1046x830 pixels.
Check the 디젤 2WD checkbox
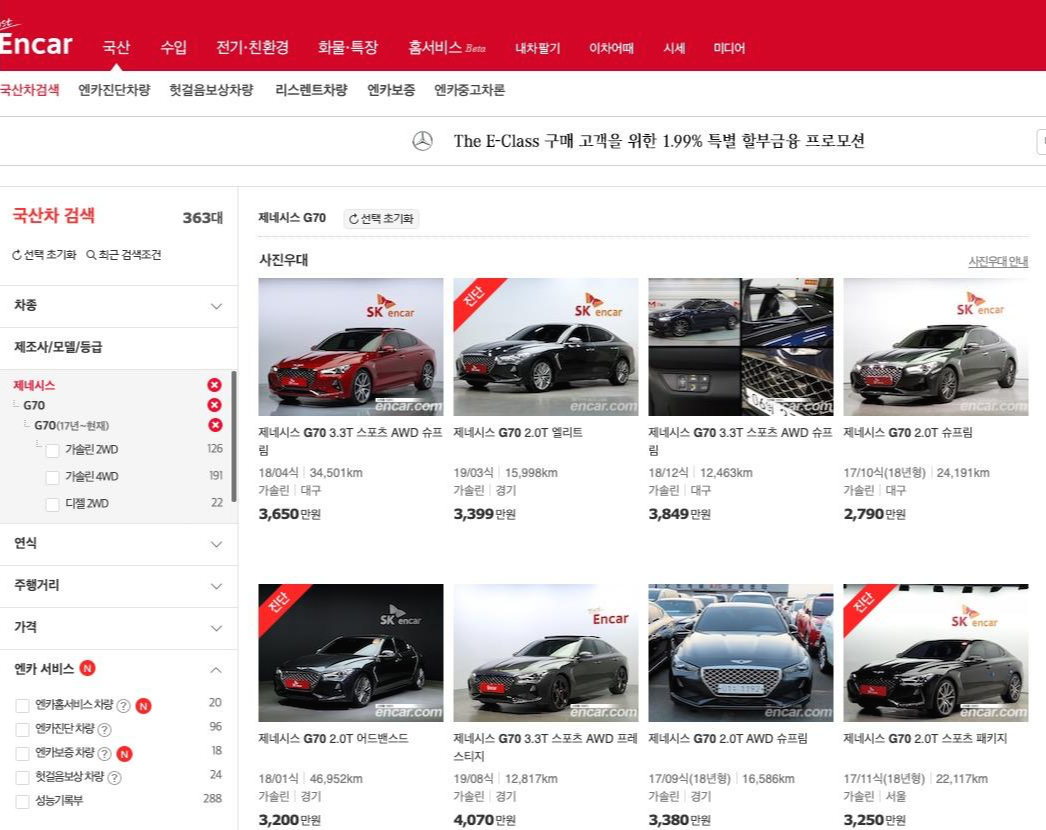tap(53, 504)
